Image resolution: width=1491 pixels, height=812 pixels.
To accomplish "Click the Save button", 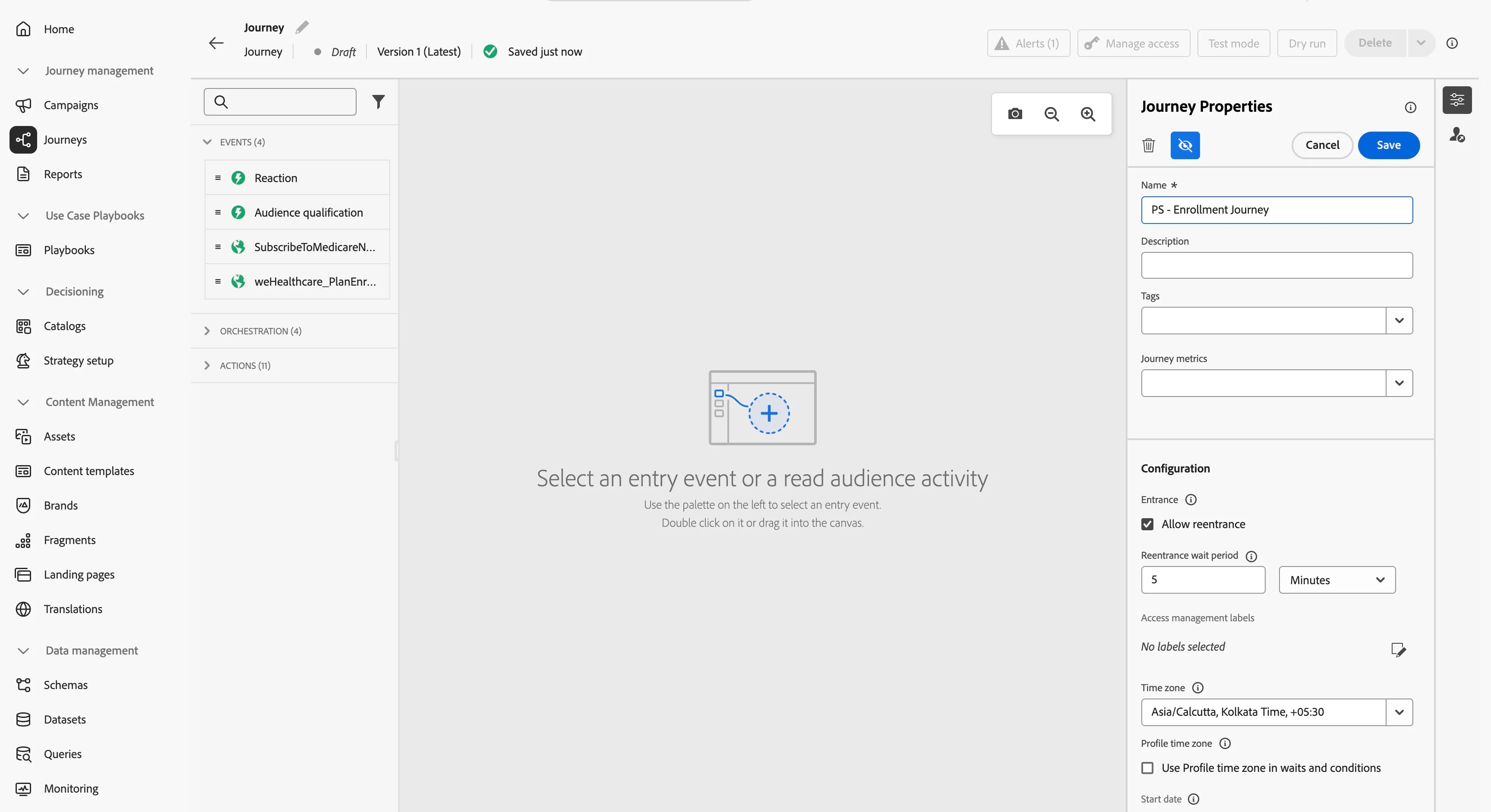I will click(x=1388, y=145).
